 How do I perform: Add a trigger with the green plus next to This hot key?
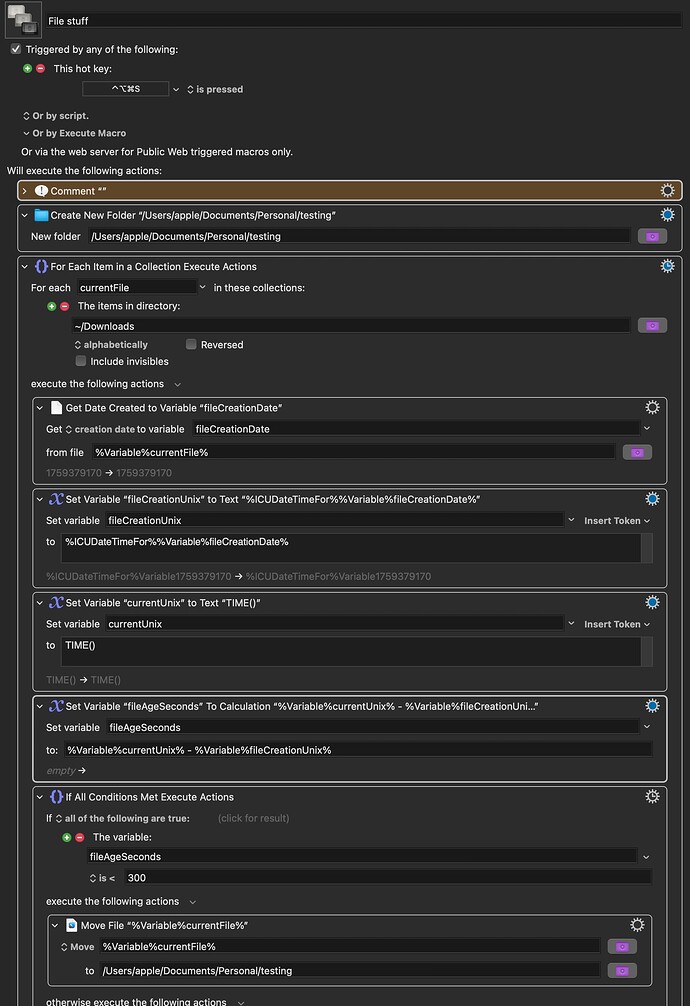coord(28,69)
